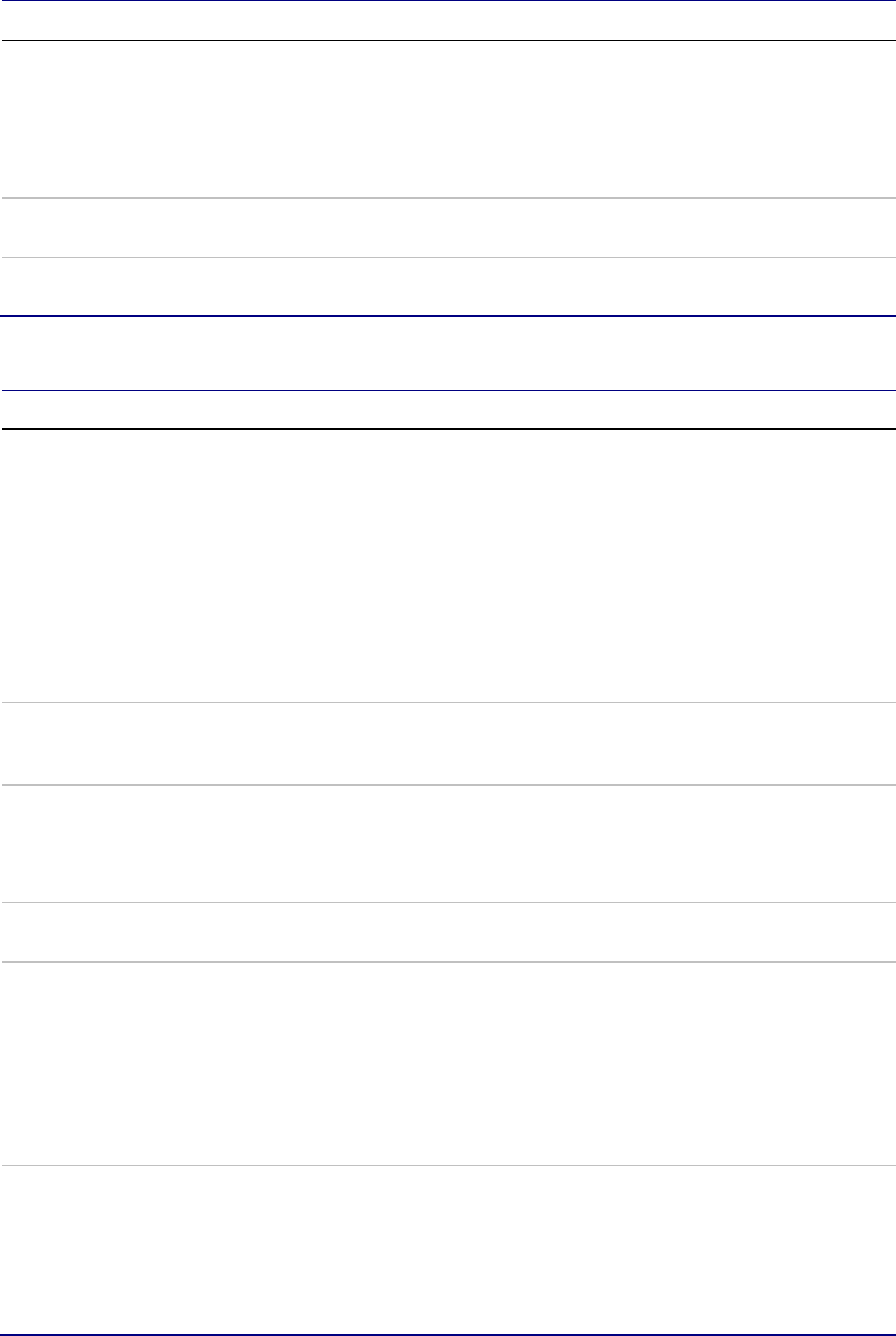896x1336 pixels.
Task: Select the lower table's tall fifth body row
Action: (x=448, y=1063)
